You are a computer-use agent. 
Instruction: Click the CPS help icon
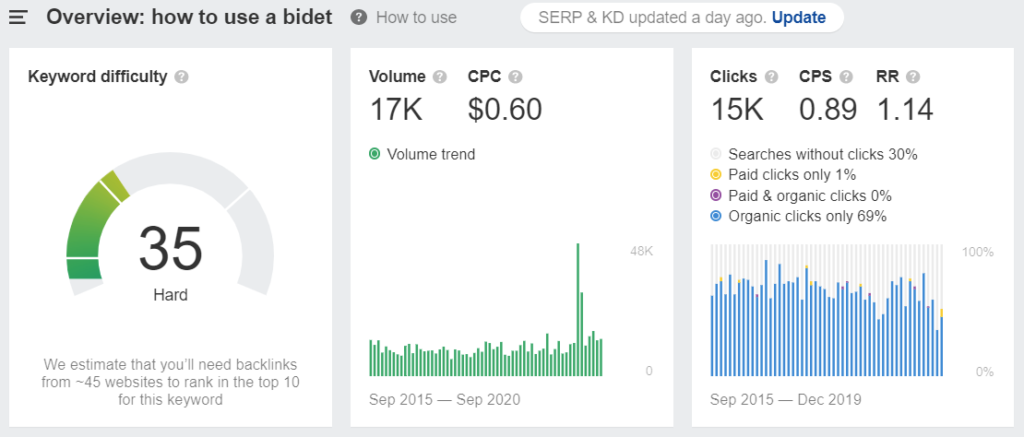pyautogui.click(x=846, y=77)
